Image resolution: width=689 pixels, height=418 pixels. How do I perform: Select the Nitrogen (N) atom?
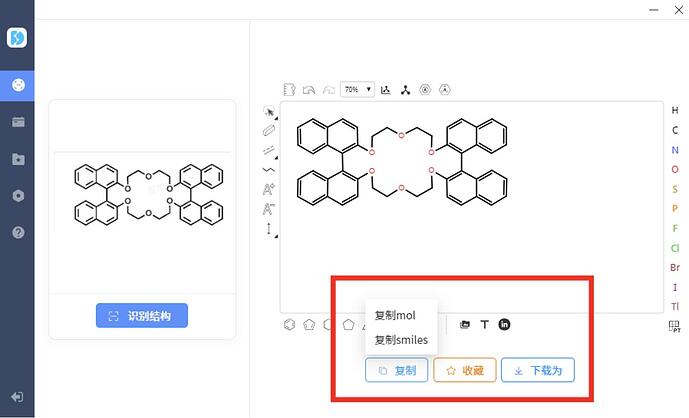675,150
